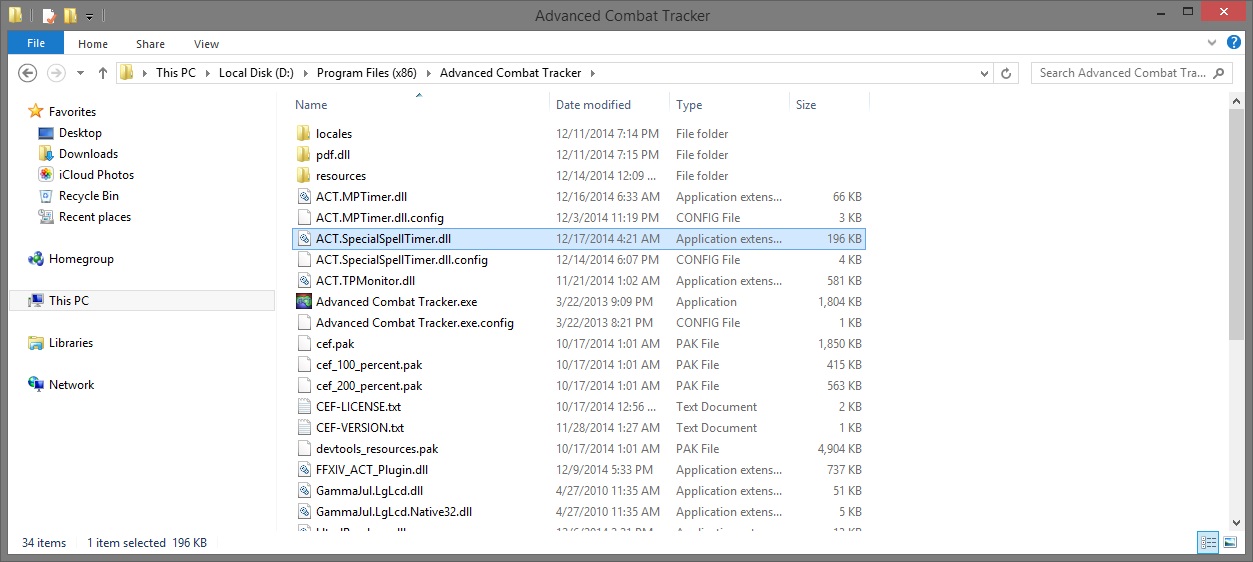This screenshot has height=562, width=1253.
Task: Click the Properties quick access icon
Action: (x=48, y=15)
